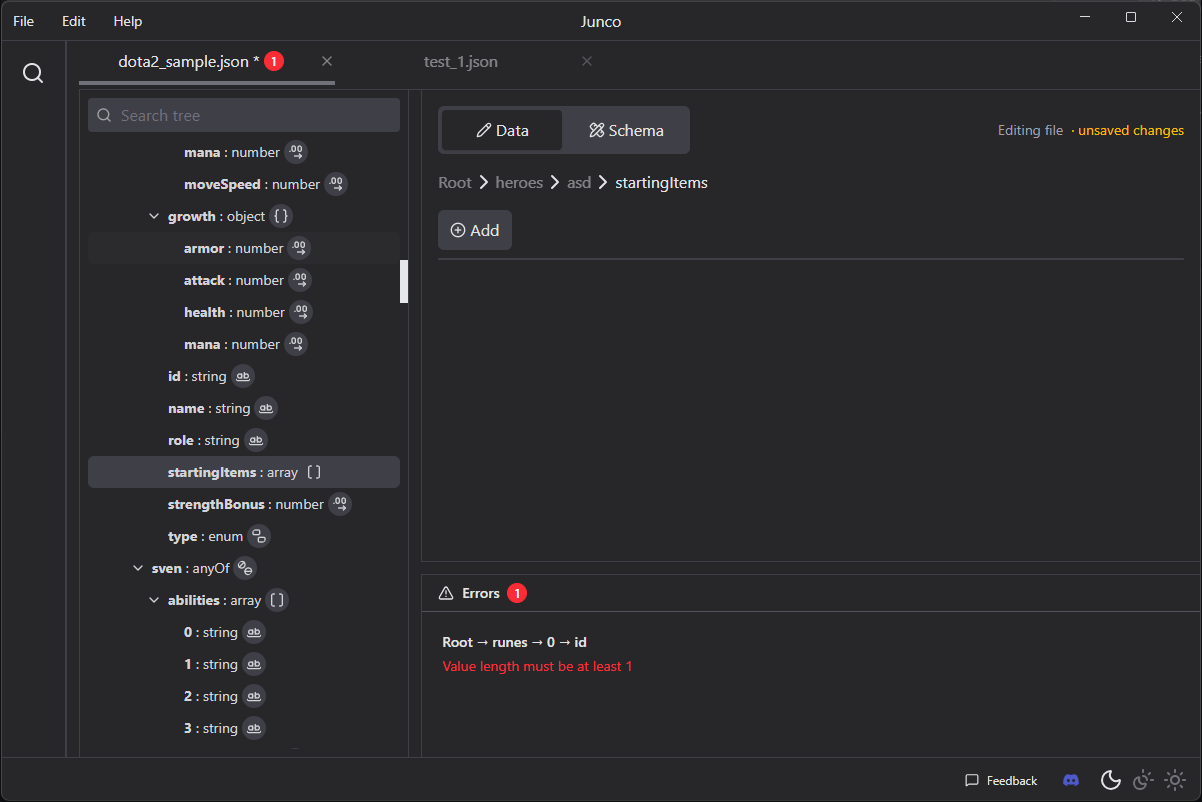Click the string type icon beside name
Viewport: 1202px width, 802px height.
[266, 408]
